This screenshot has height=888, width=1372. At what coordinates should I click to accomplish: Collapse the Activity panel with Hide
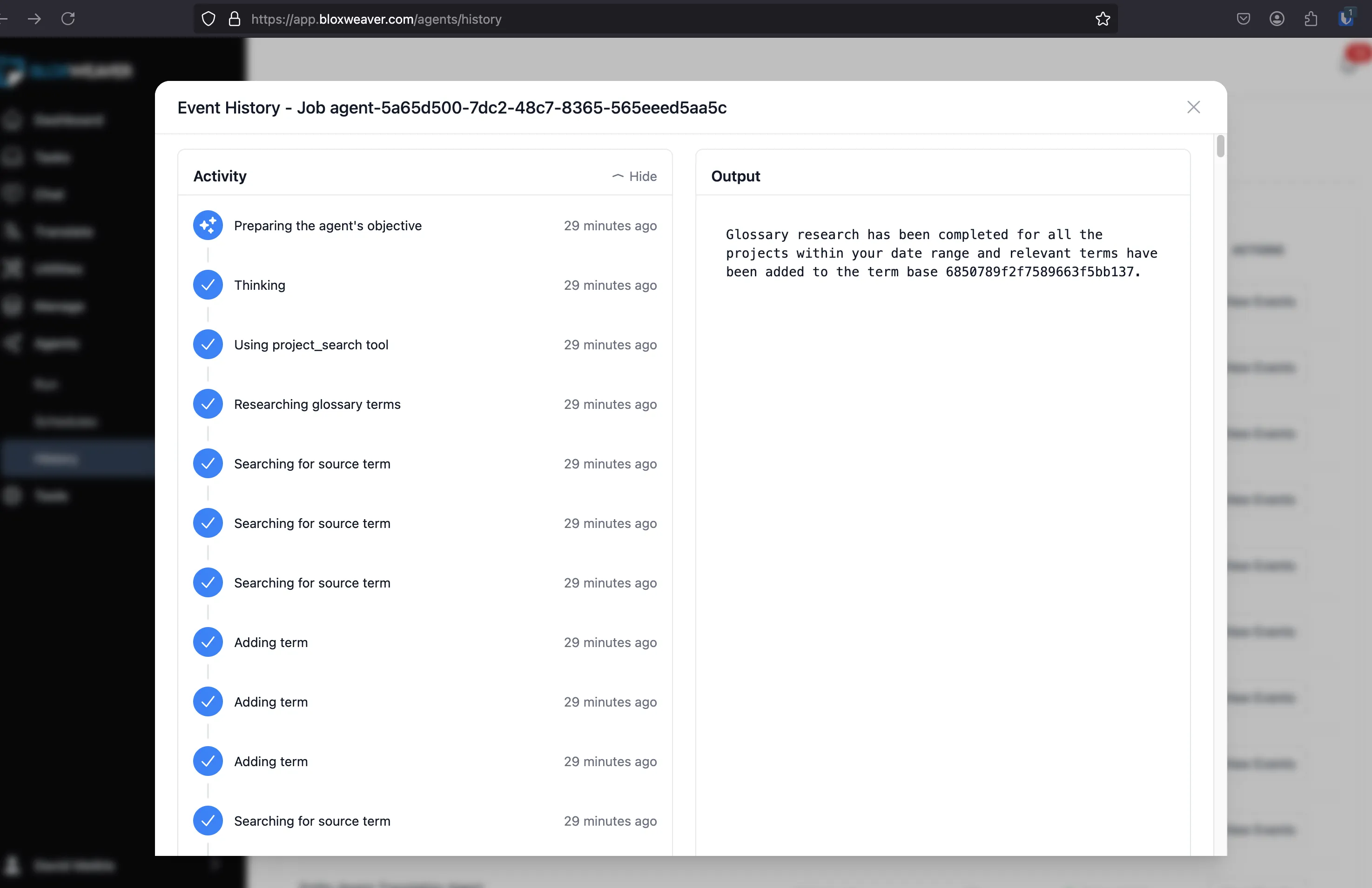tap(635, 176)
